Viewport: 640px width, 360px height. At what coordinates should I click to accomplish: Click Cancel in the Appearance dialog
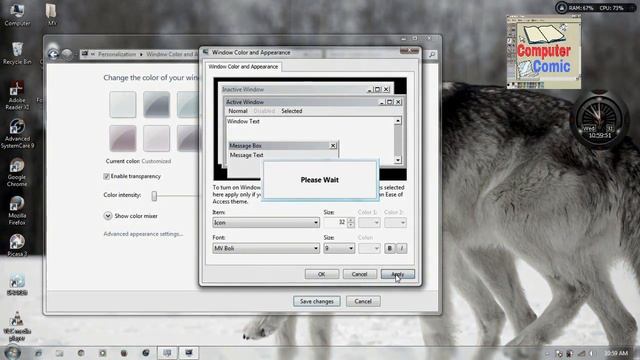coord(360,274)
